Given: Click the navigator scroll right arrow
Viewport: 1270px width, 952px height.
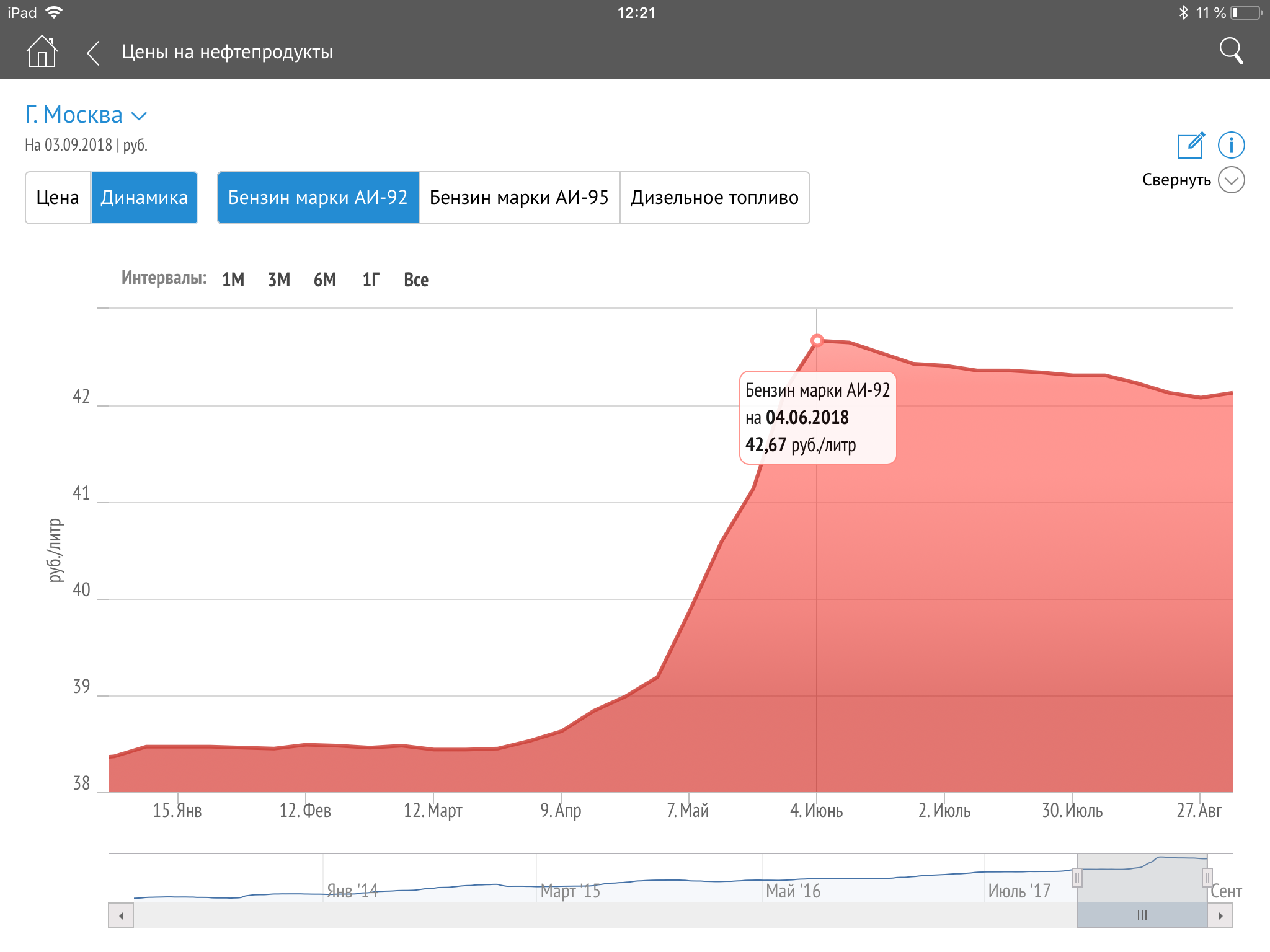Looking at the screenshot, I should [x=1220, y=915].
